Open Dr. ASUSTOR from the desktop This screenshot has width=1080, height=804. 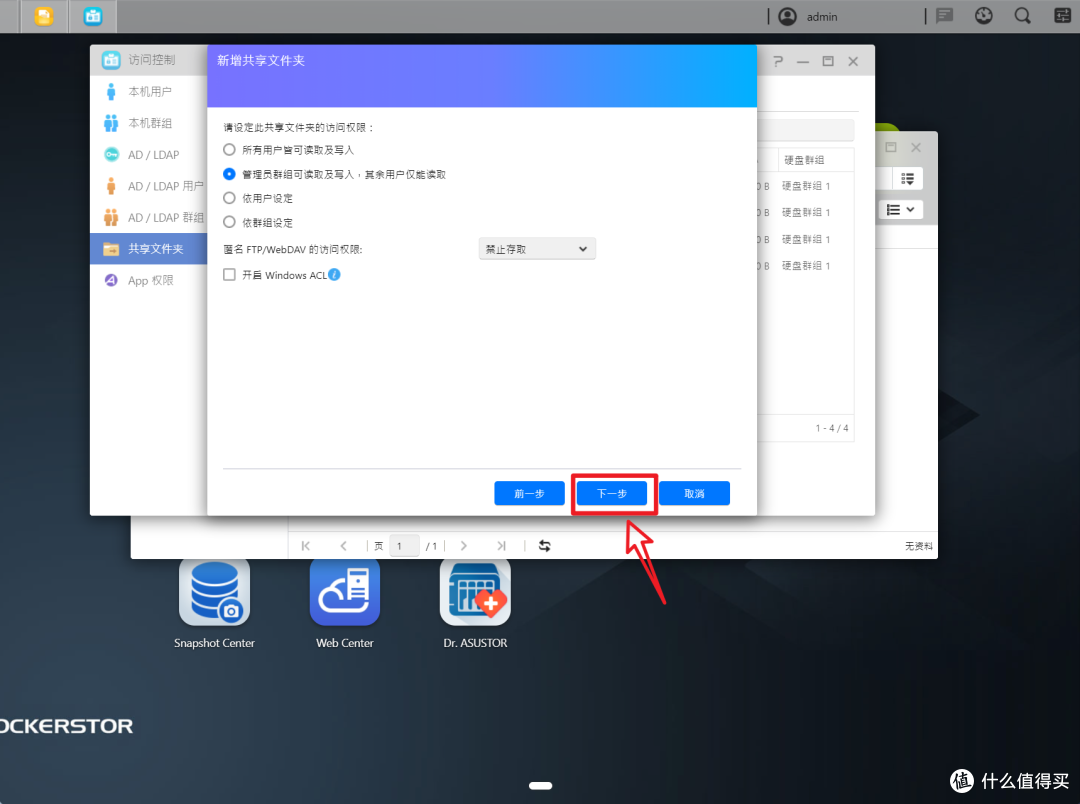tap(474, 592)
